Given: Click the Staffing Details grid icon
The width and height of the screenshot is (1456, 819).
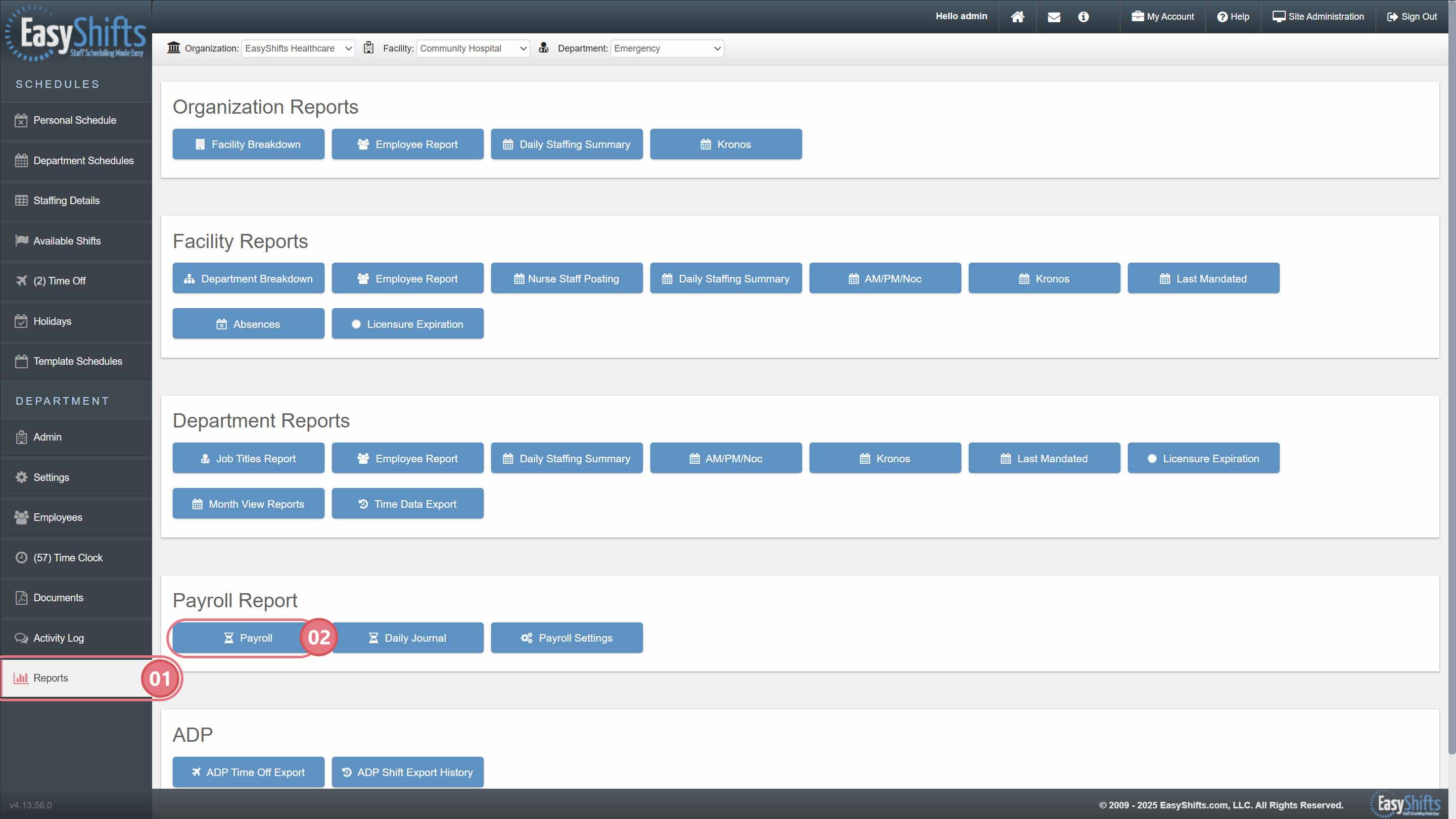Looking at the screenshot, I should (x=21, y=201).
